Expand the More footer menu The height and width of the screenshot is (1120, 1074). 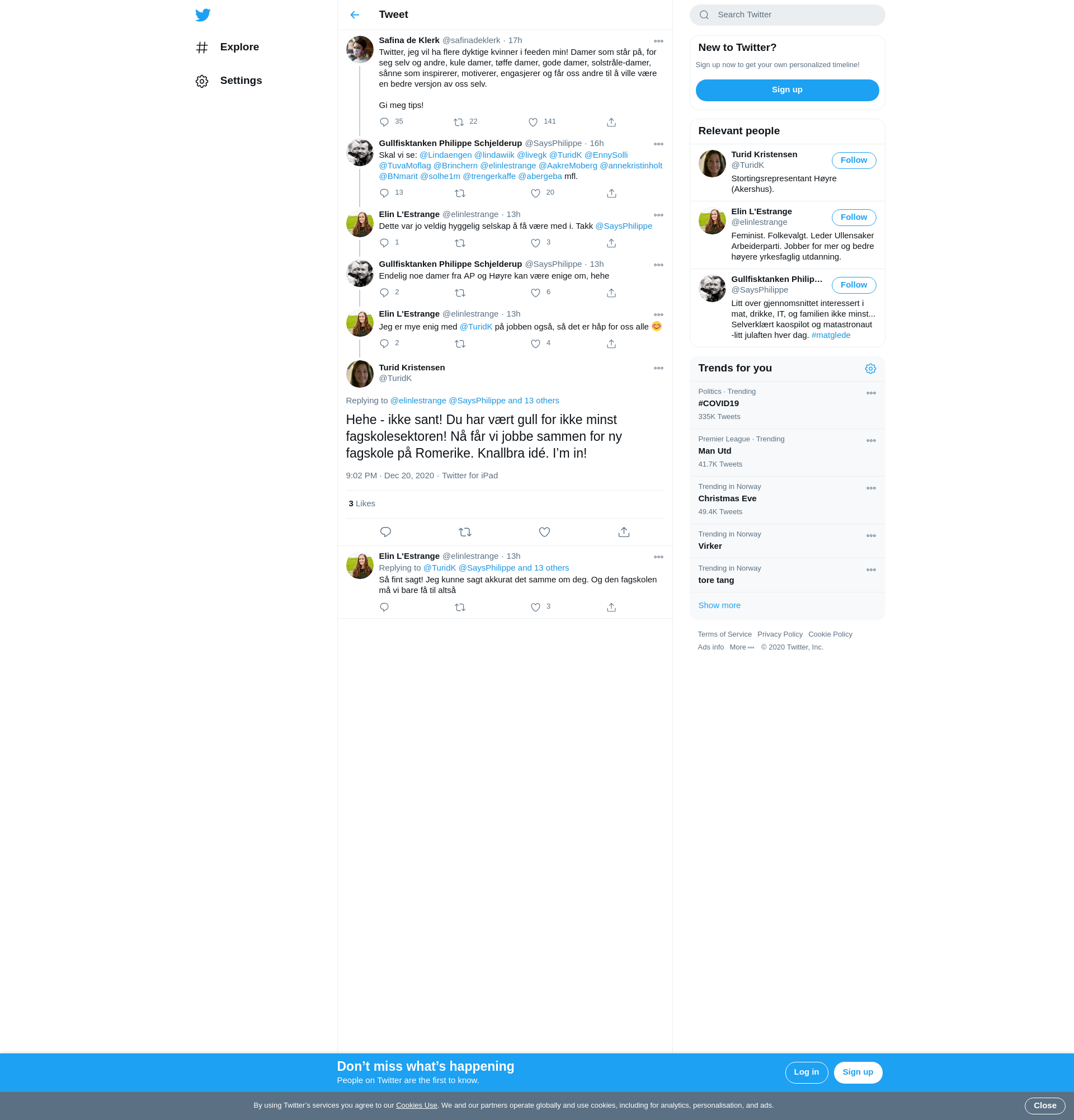pos(742,647)
